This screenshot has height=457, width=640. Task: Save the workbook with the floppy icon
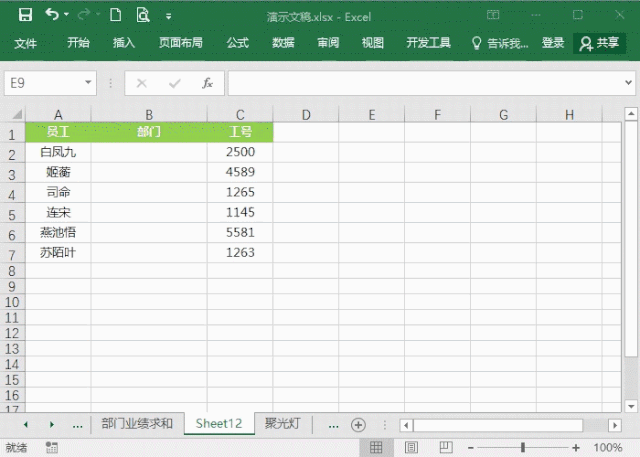[x=25, y=16]
